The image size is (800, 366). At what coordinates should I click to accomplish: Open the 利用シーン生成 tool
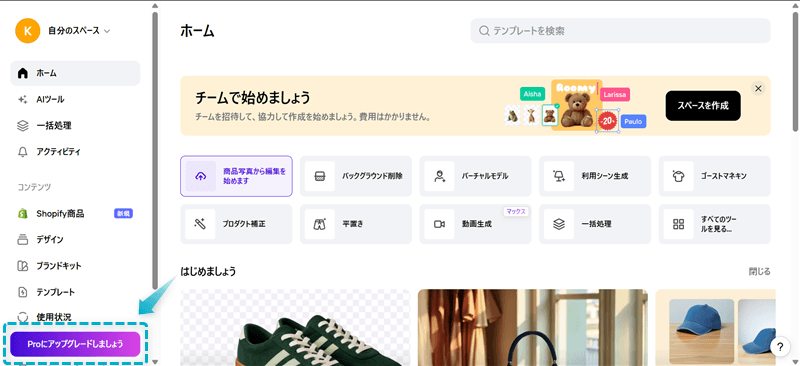pos(595,176)
